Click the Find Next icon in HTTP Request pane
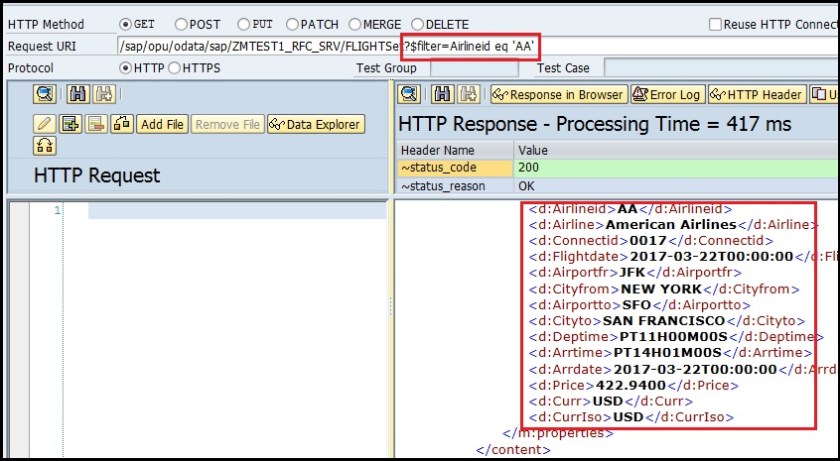 (x=104, y=94)
